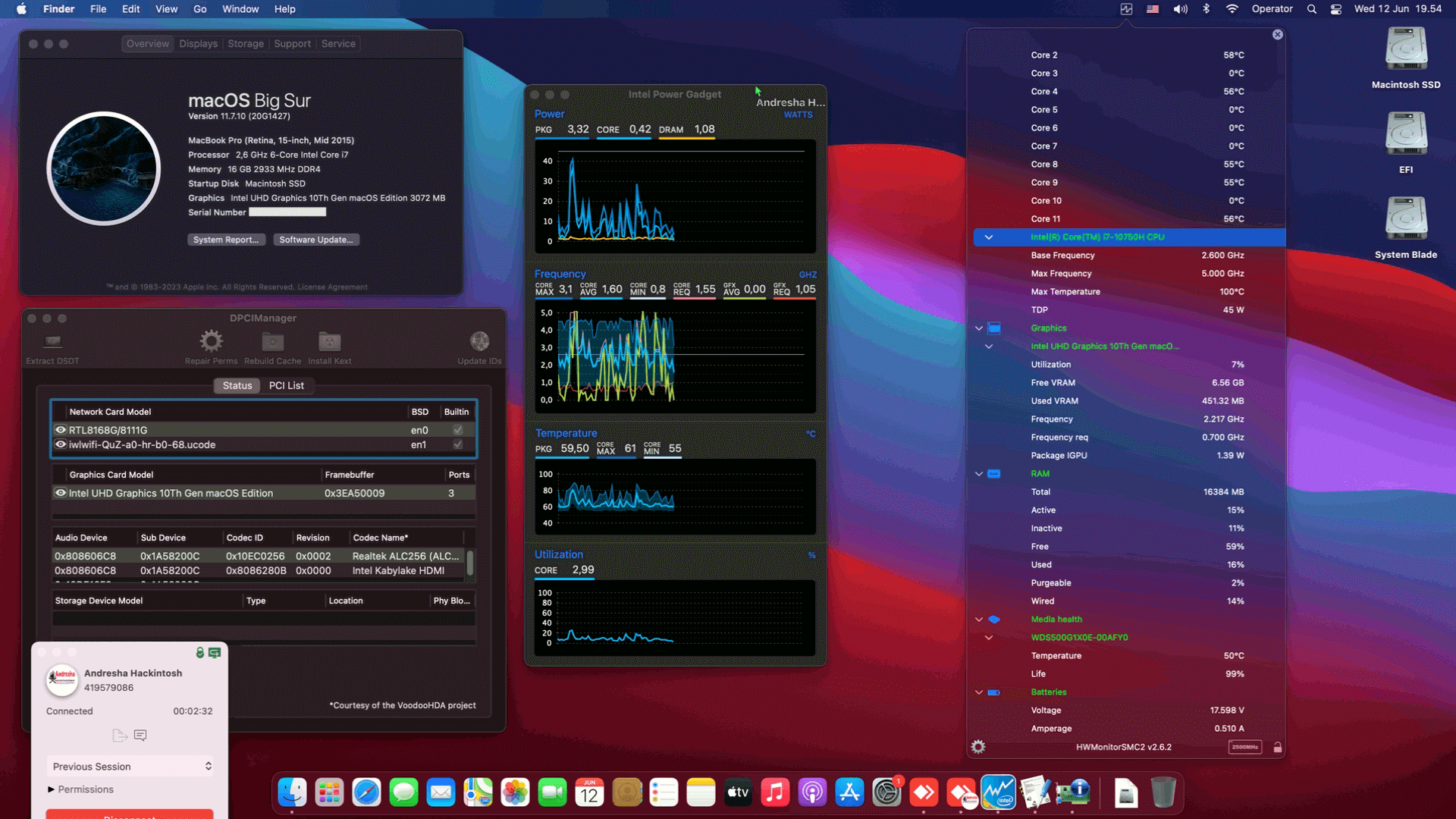Viewport: 1456px width, 819px height.
Task: Click the Rebuild Cache icon
Action: click(271, 341)
